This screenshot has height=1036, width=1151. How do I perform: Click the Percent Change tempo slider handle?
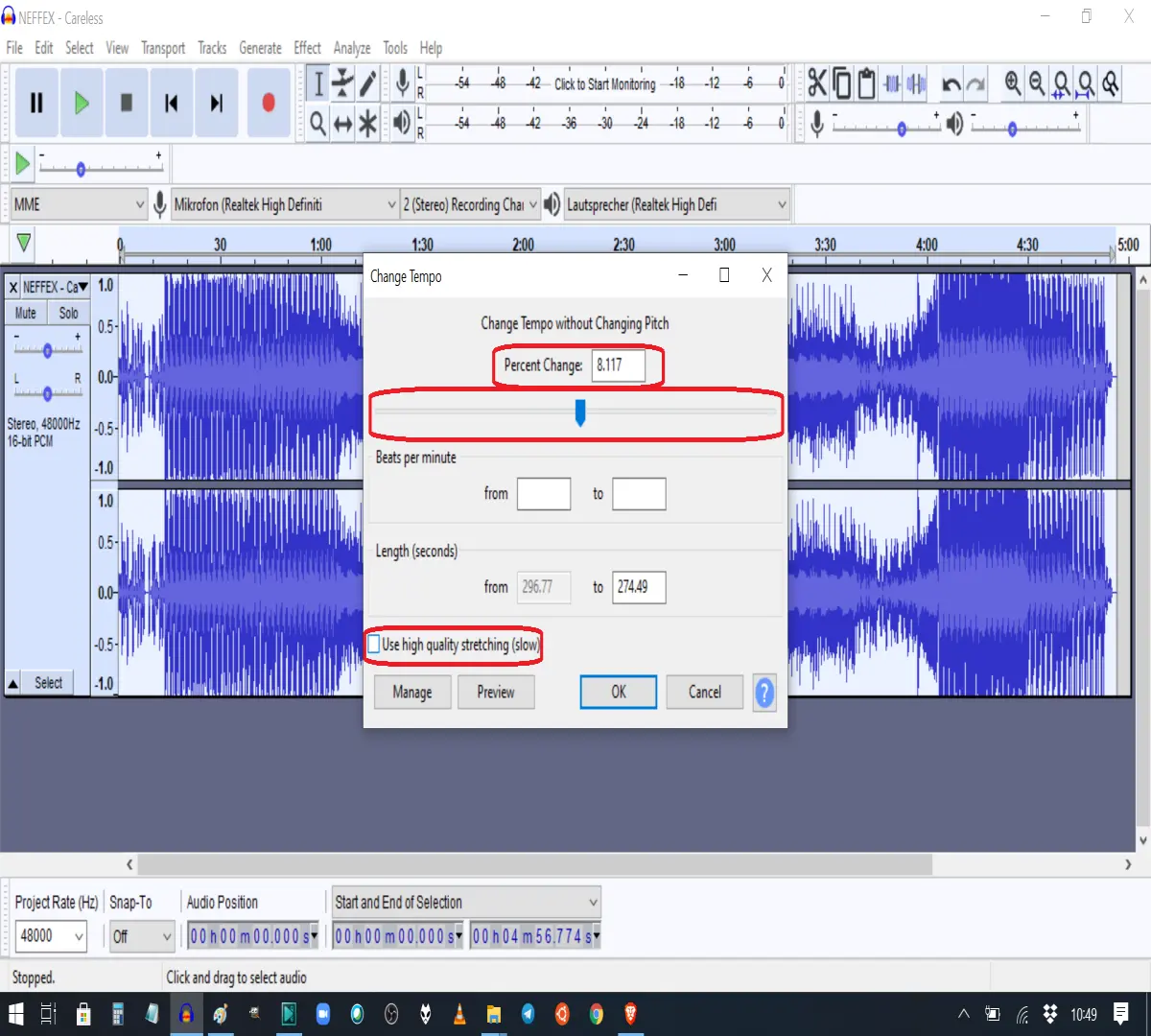579,412
